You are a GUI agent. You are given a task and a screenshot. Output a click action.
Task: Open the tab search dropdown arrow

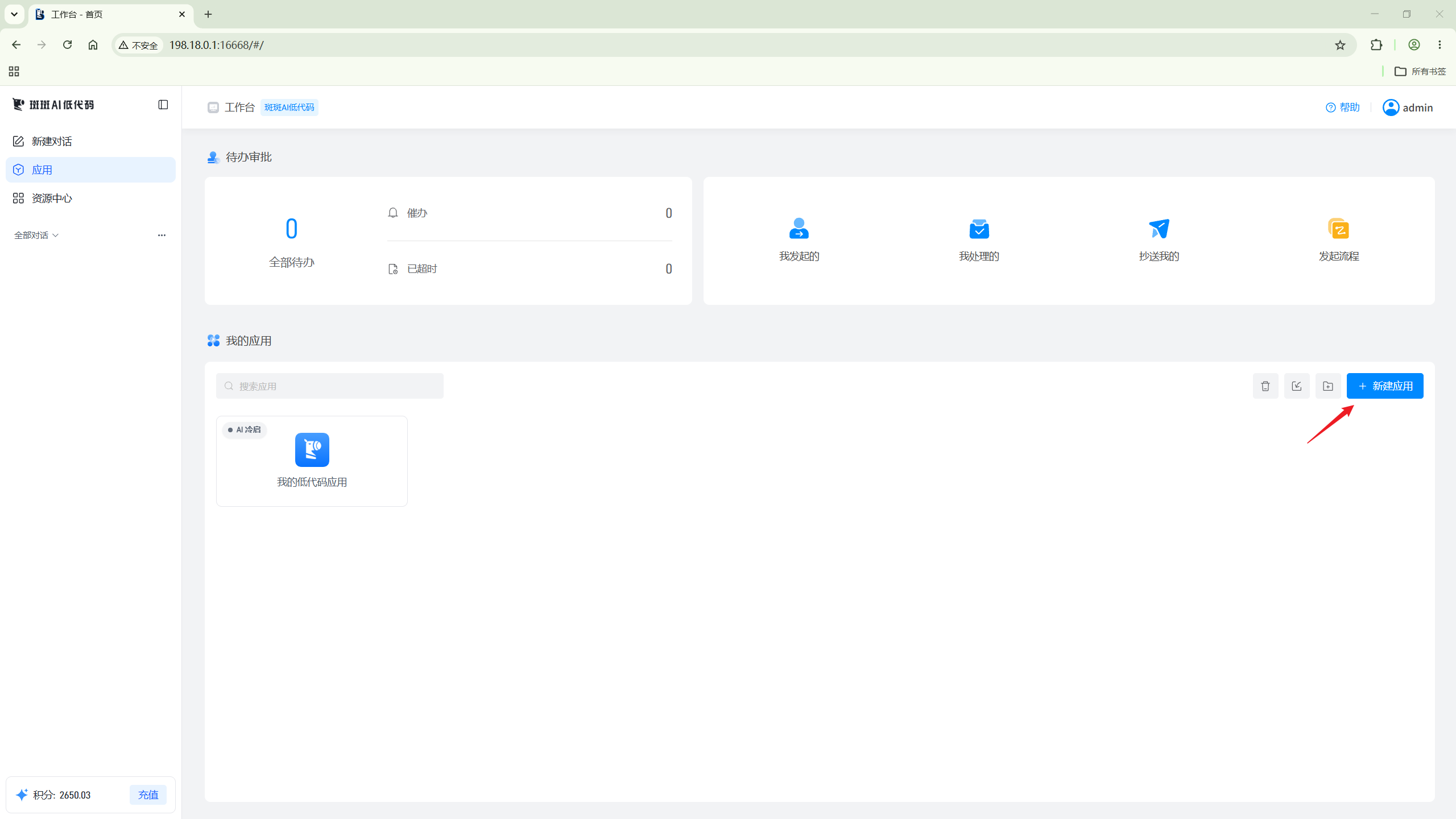click(x=14, y=14)
